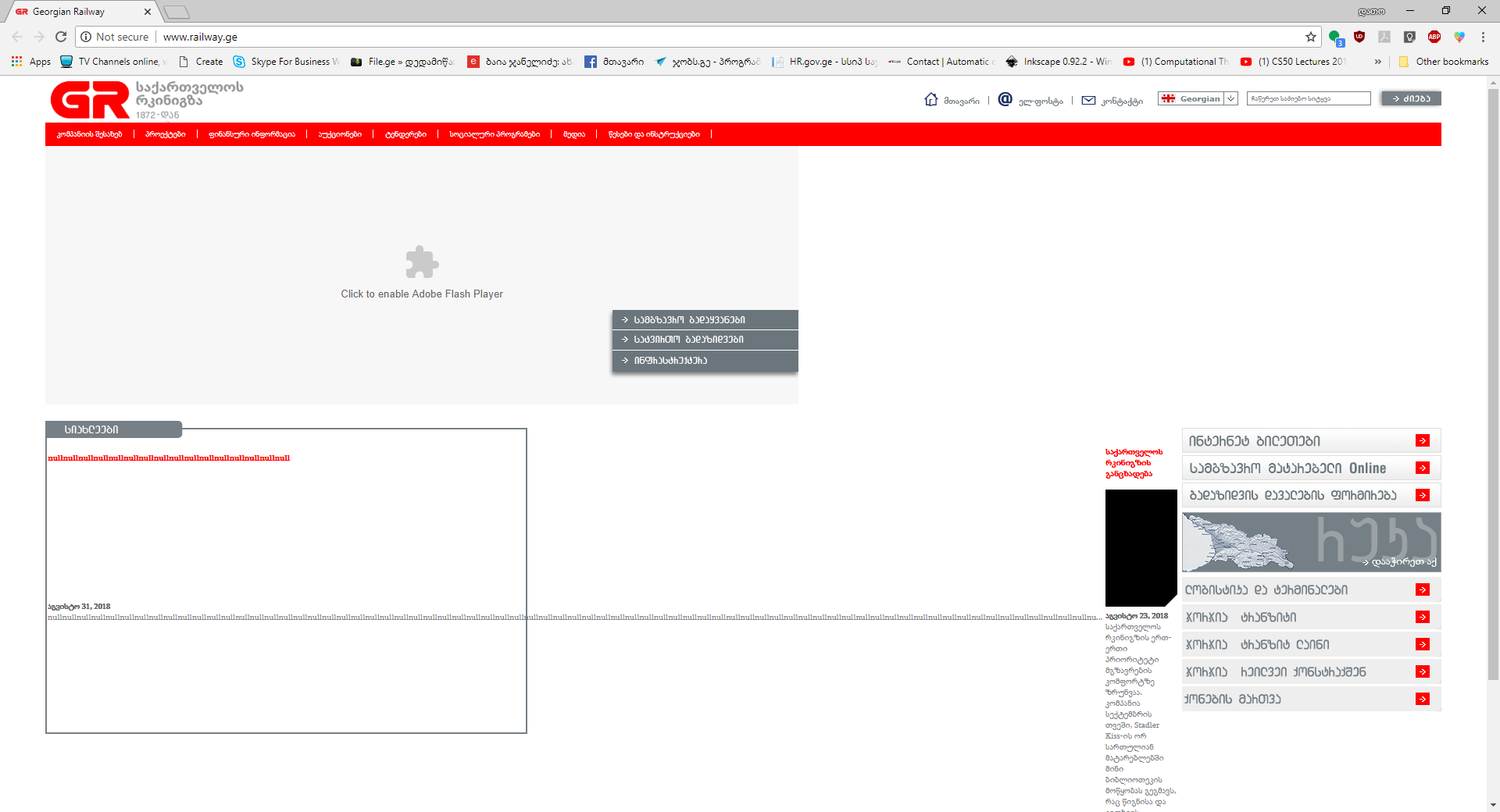Click red arrow beside ქონების მართვა
The width and height of the screenshot is (1500, 812).
[x=1423, y=700]
